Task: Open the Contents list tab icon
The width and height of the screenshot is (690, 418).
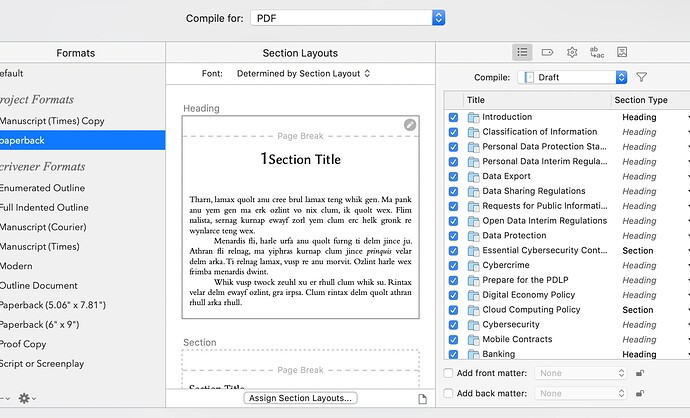Action: pos(522,52)
